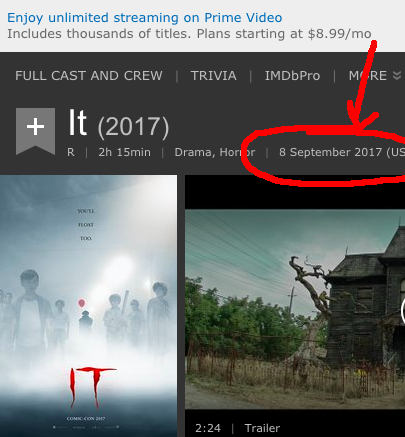The width and height of the screenshot is (405, 437).
Task: Click the 2h 15min runtime text
Action: point(124,152)
